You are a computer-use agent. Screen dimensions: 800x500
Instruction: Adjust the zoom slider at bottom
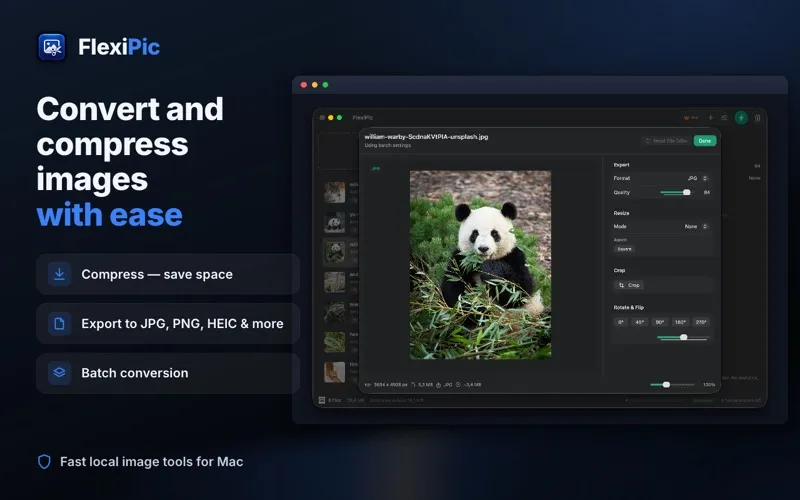pyautogui.click(x=666, y=385)
